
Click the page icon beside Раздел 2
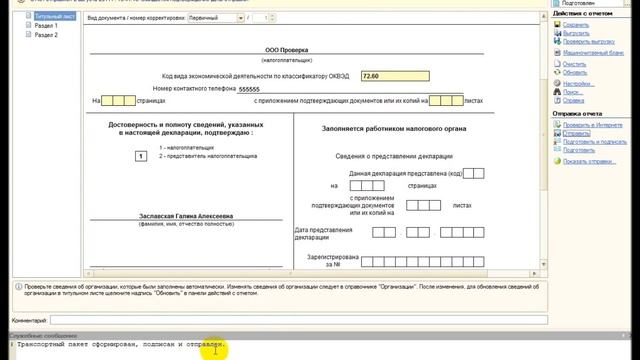28,35
